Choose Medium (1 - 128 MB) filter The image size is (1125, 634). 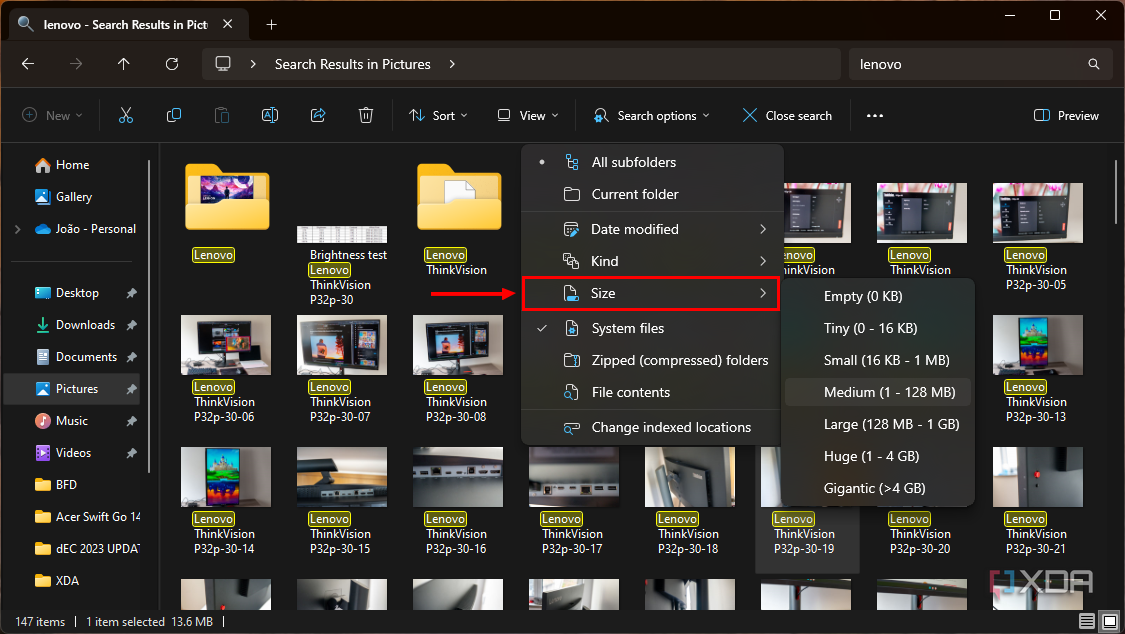(x=877, y=392)
